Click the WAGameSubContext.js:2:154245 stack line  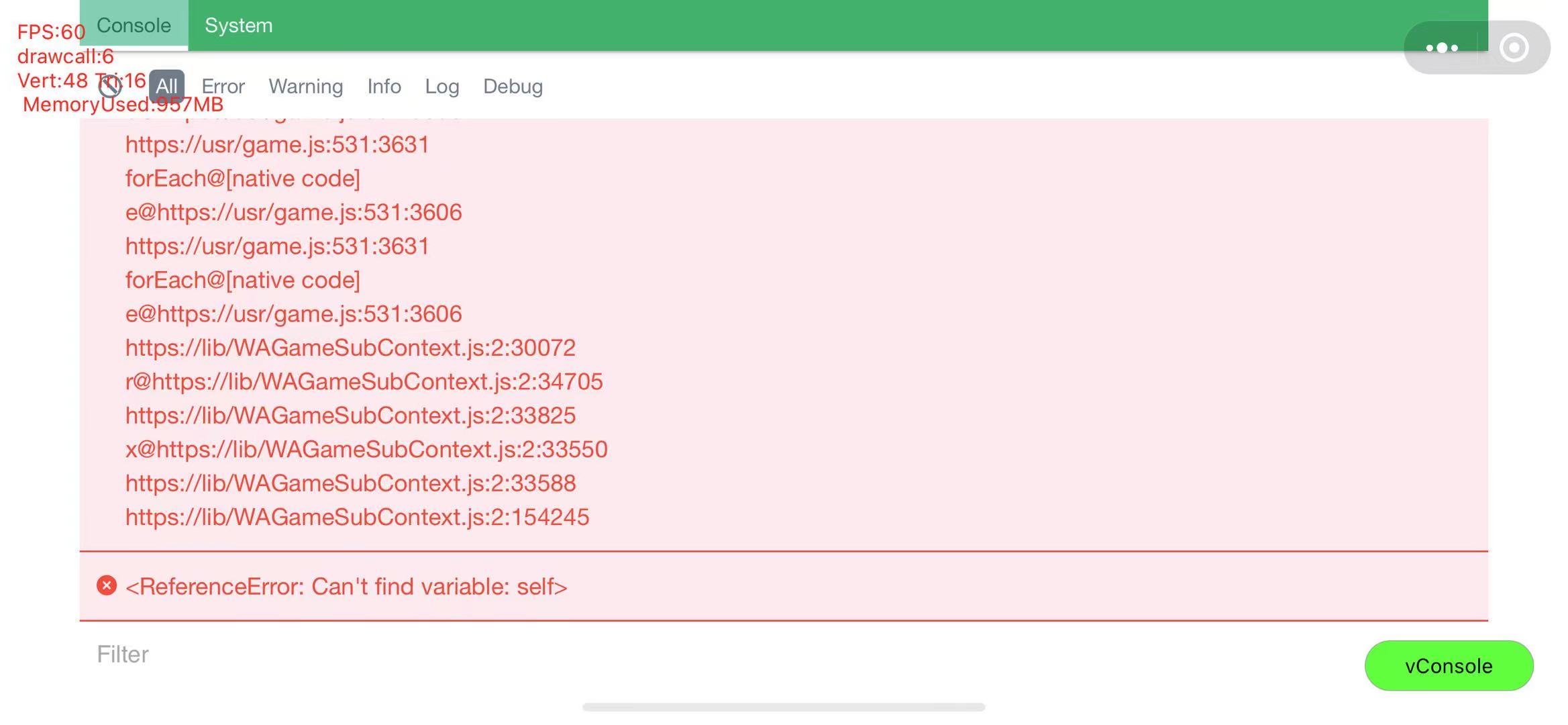(x=357, y=517)
